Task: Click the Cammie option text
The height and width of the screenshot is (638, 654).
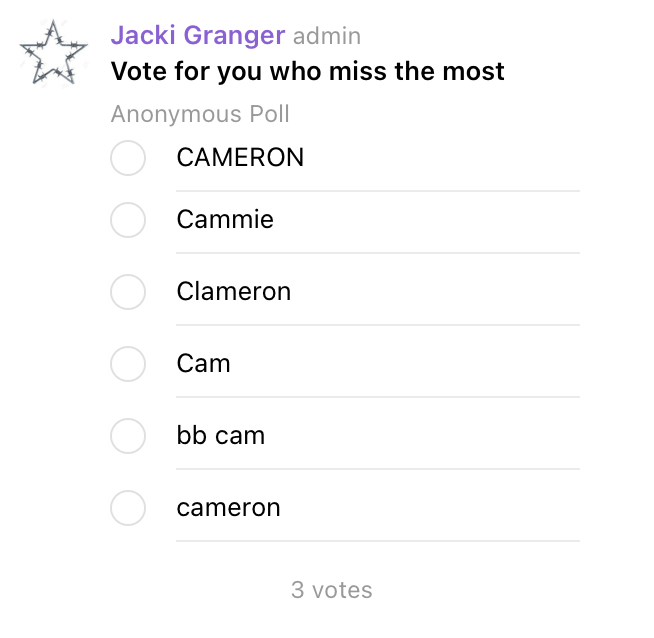Action: click(225, 219)
